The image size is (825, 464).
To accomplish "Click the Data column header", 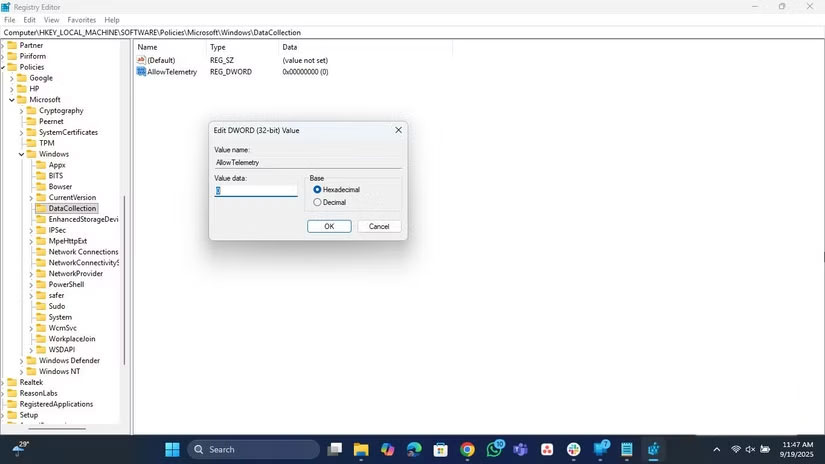I will coord(365,47).
